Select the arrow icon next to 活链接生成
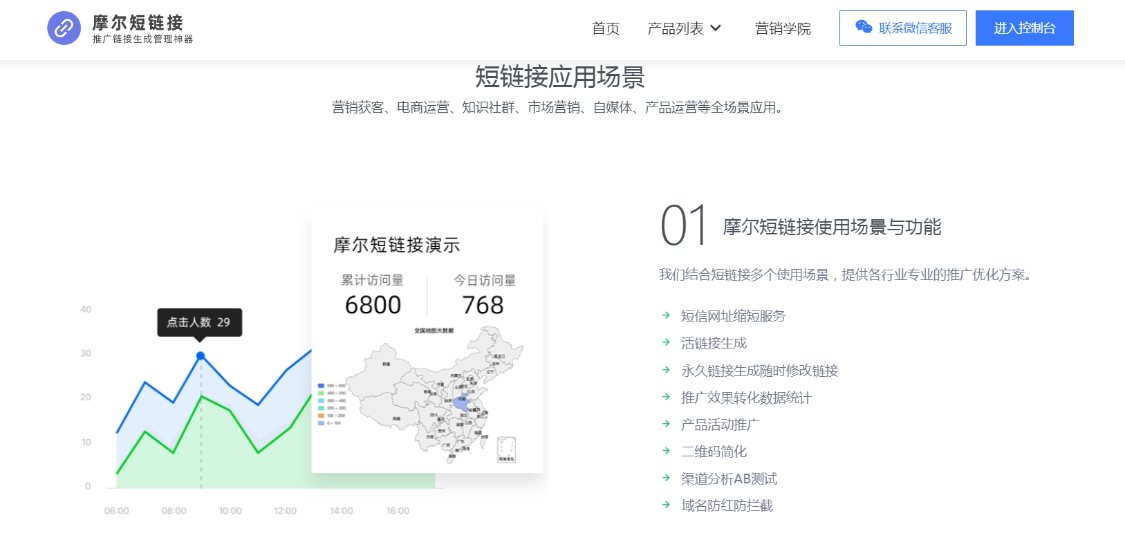The image size is (1125, 533). coord(666,342)
